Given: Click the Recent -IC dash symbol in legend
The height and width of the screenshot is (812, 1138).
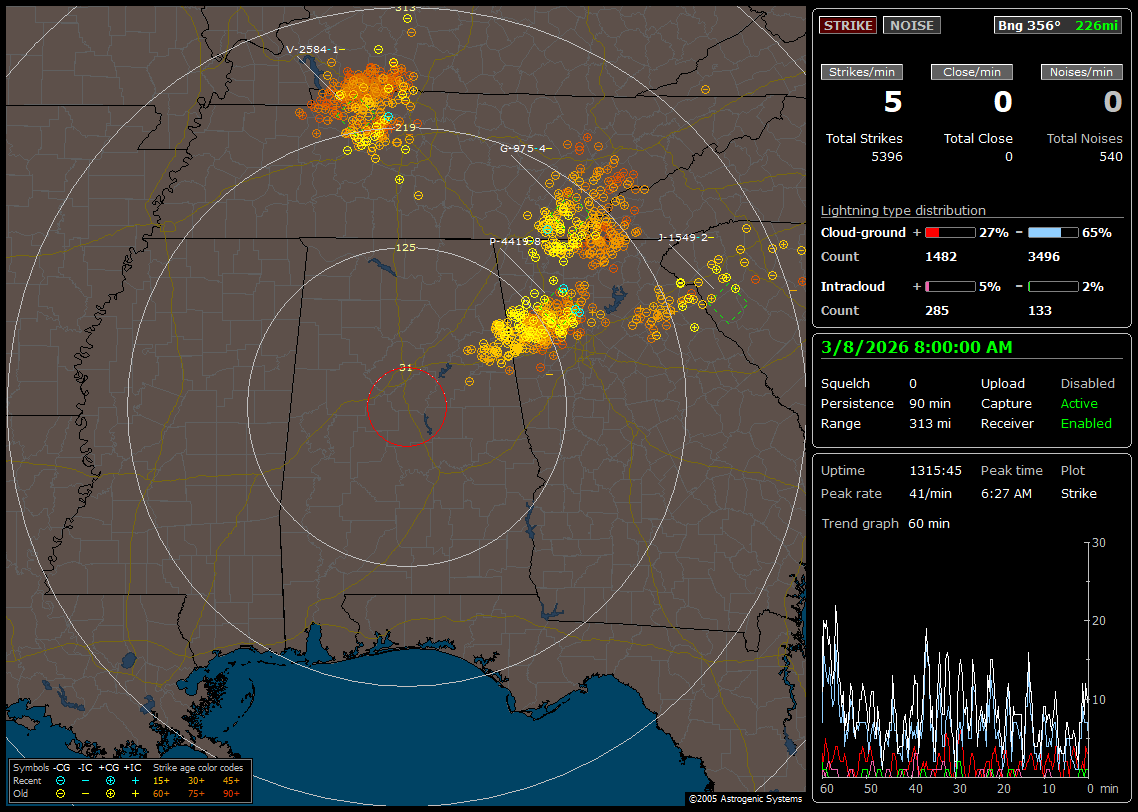Looking at the screenshot, I should coord(86,780).
